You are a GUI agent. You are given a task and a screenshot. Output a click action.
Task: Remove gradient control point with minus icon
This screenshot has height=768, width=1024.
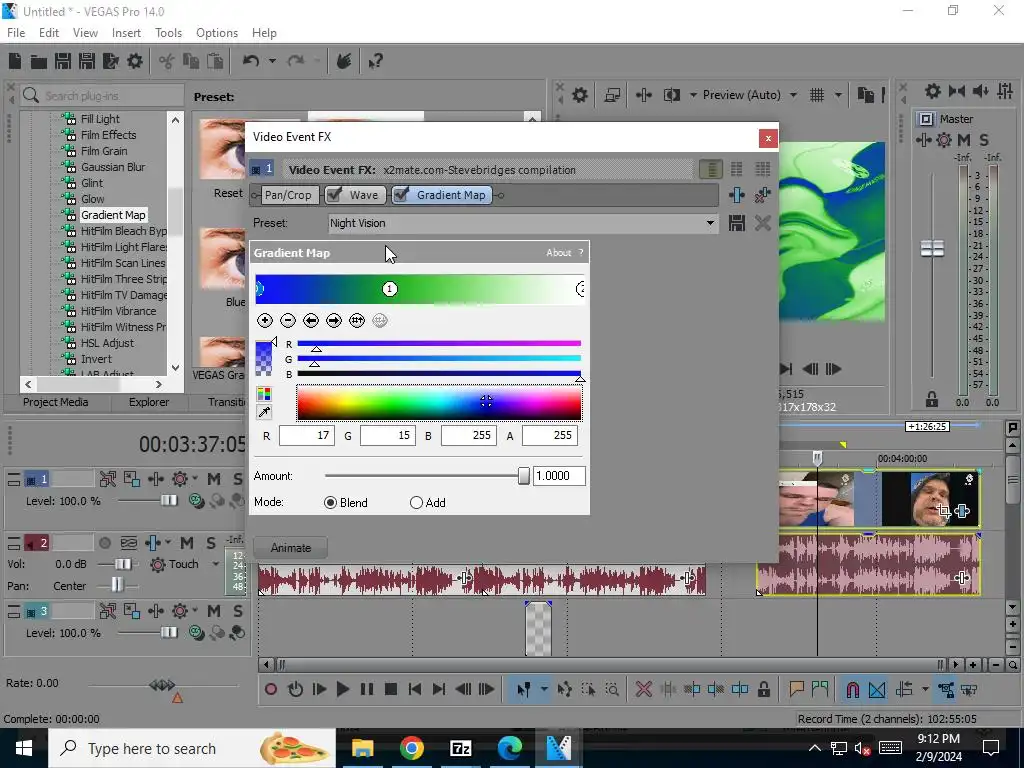[288, 321]
